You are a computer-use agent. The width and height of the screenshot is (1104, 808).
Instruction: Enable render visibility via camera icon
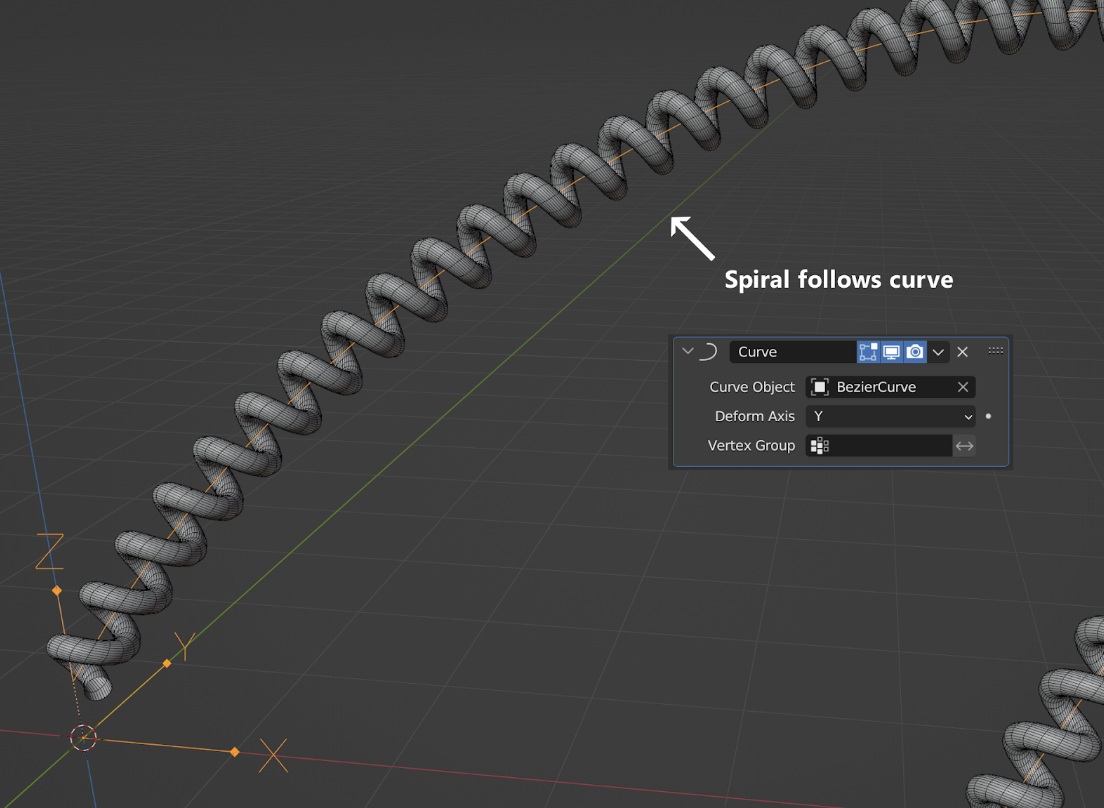point(915,351)
